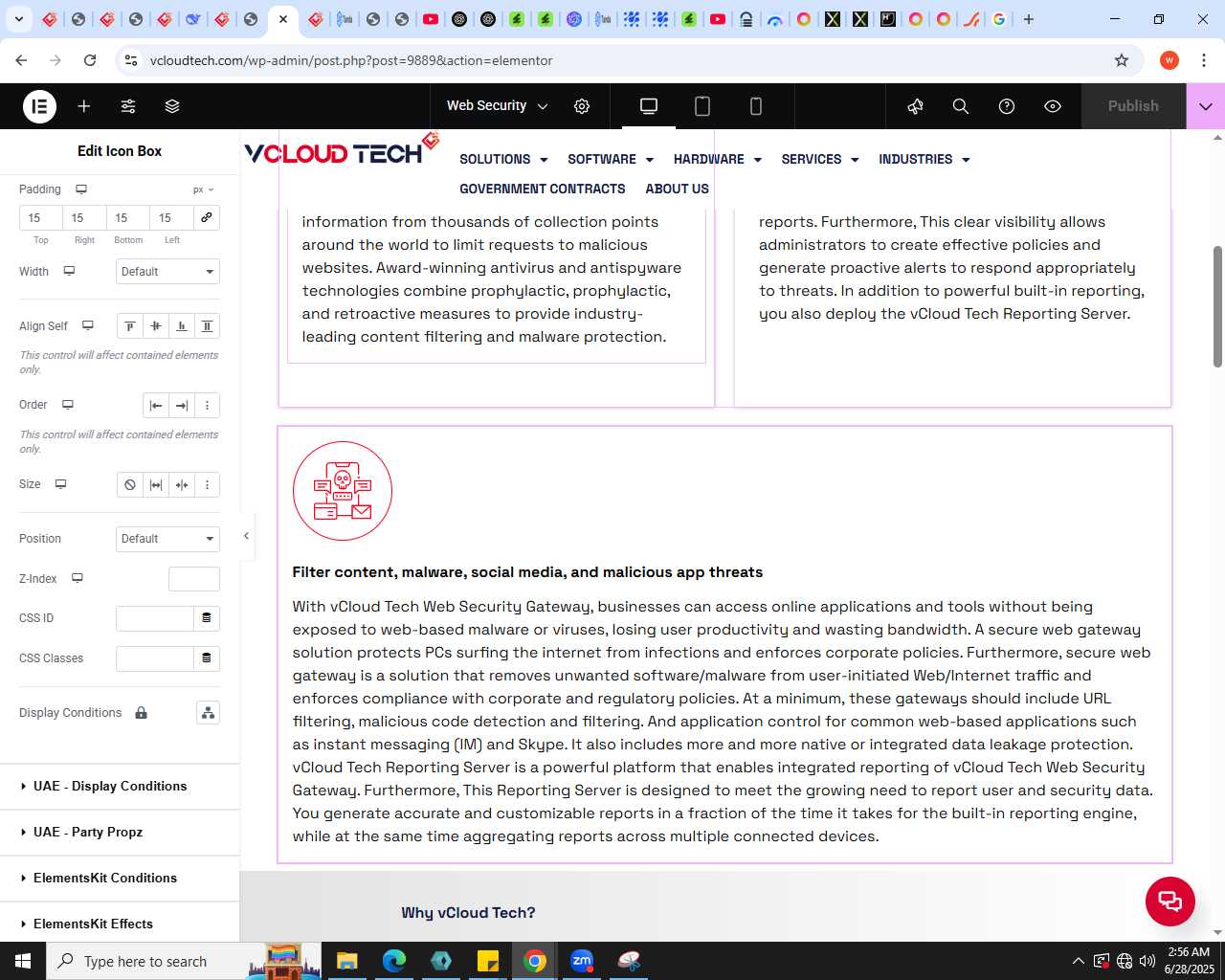Select the malware skull icon box image
This screenshot has height=980, width=1225.
343,491
